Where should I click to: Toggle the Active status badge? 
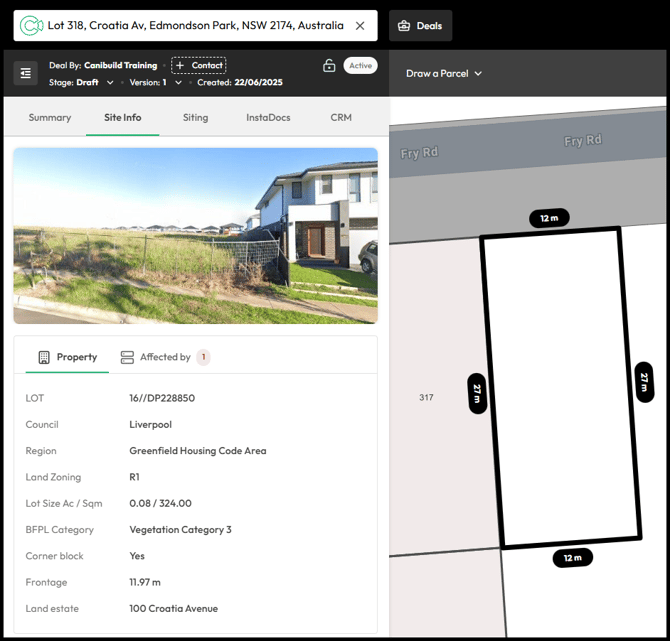360,66
